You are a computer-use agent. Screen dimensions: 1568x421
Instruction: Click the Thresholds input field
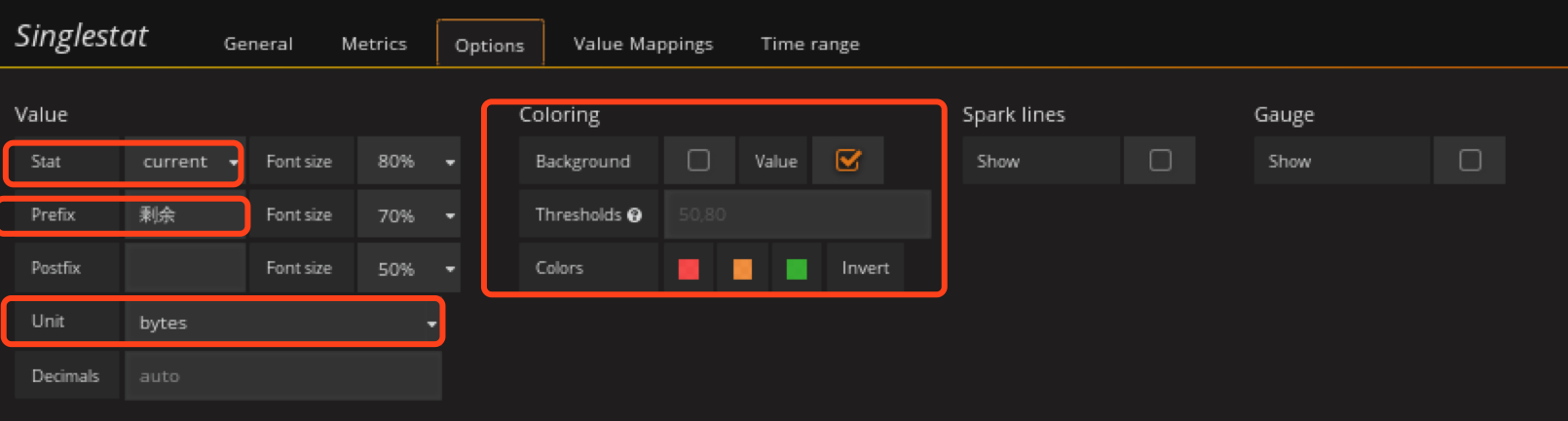click(x=797, y=215)
